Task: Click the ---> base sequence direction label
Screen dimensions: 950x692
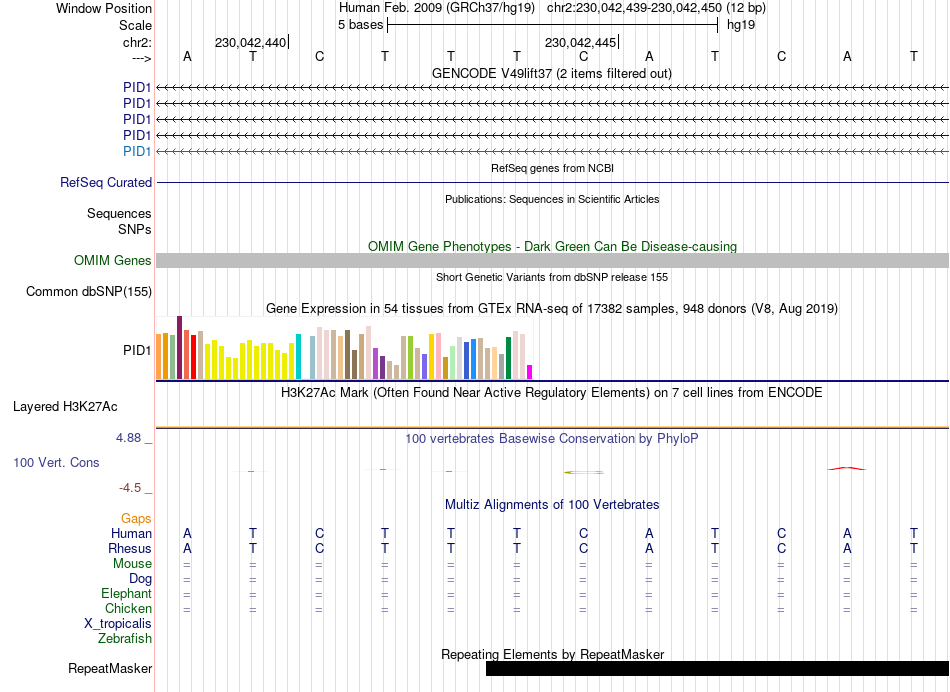Action: coord(141,58)
